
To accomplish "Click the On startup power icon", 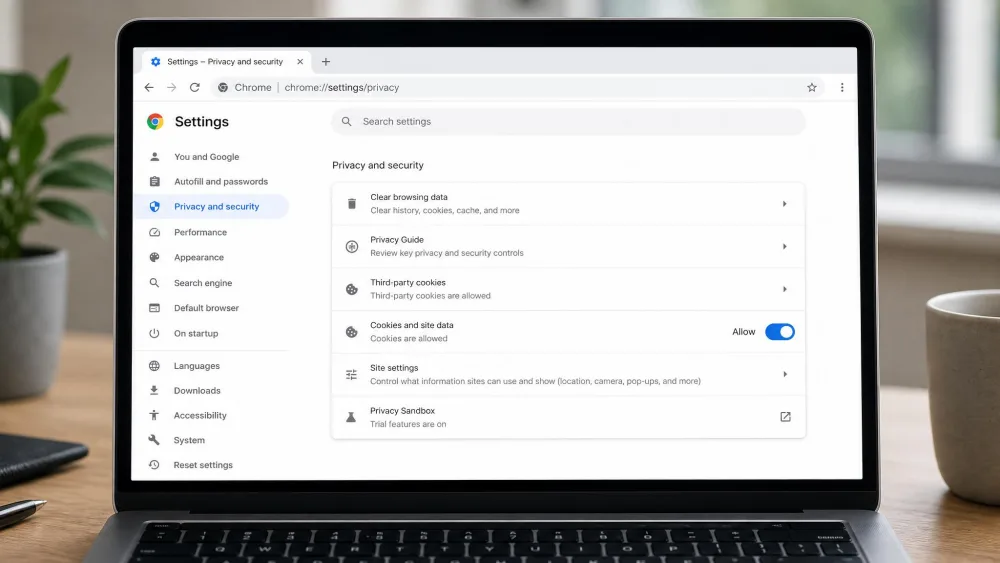I will (154, 333).
